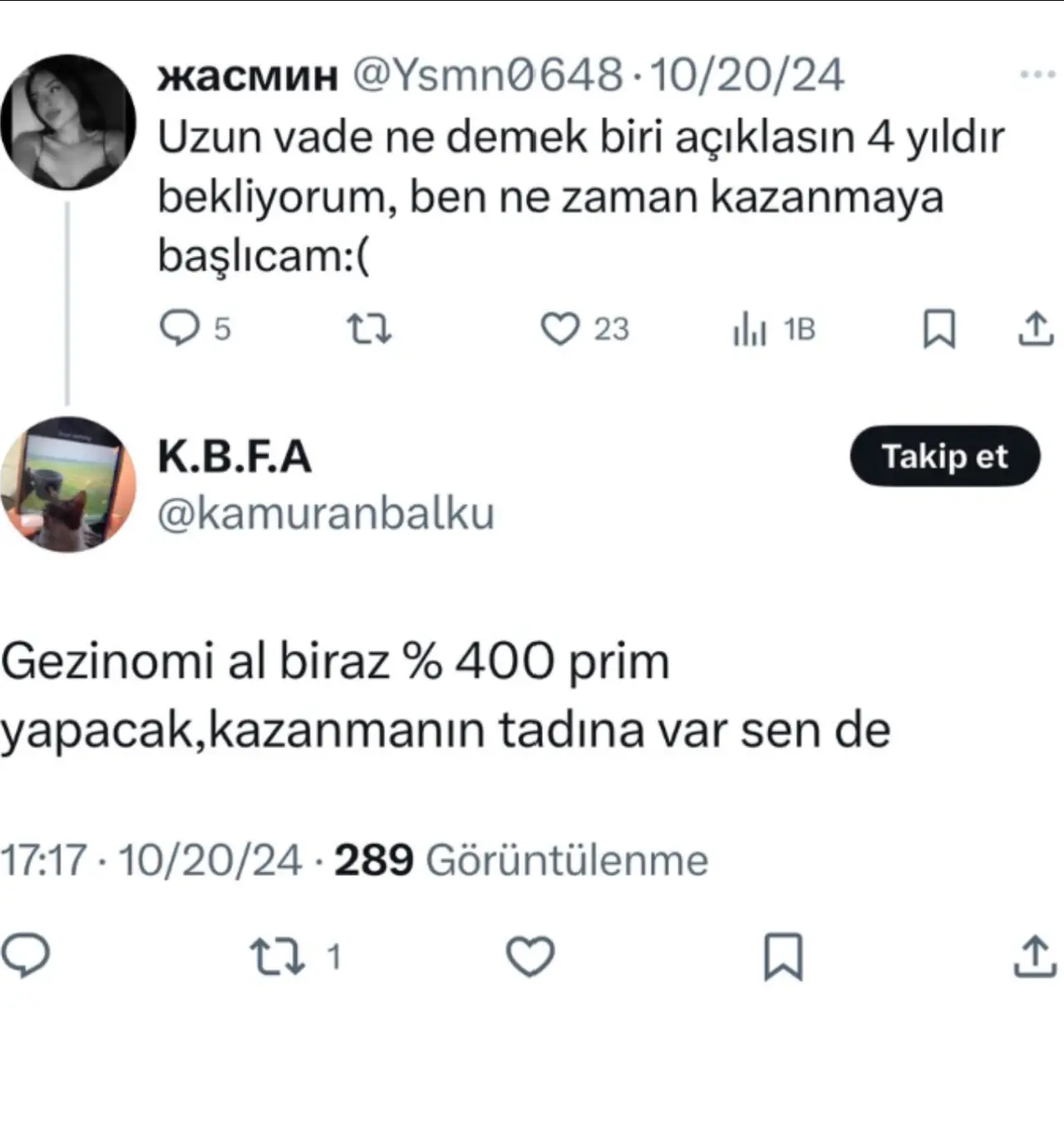Share жасмин's tweet
Image resolution: width=1064 pixels, height=1146 pixels.
coord(1036,329)
